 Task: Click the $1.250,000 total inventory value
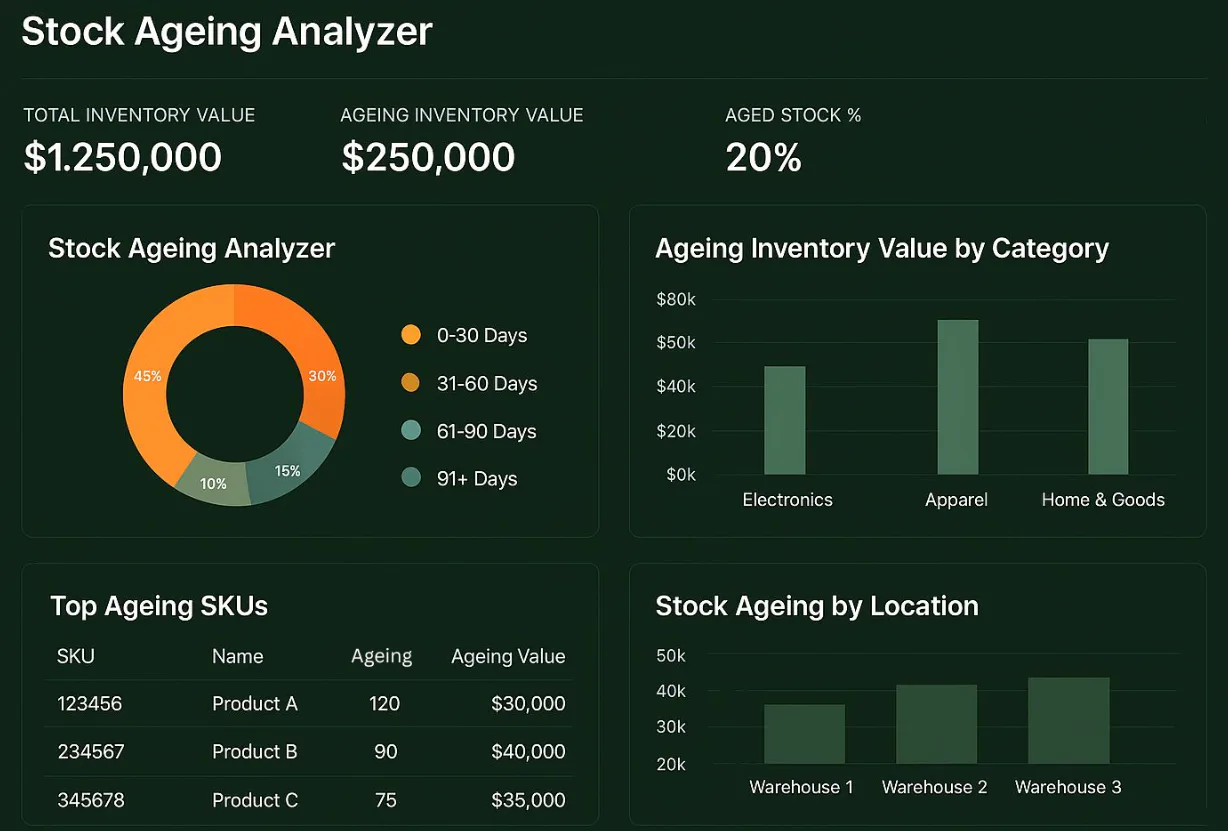pyautogui.click(x=123, y=157)
